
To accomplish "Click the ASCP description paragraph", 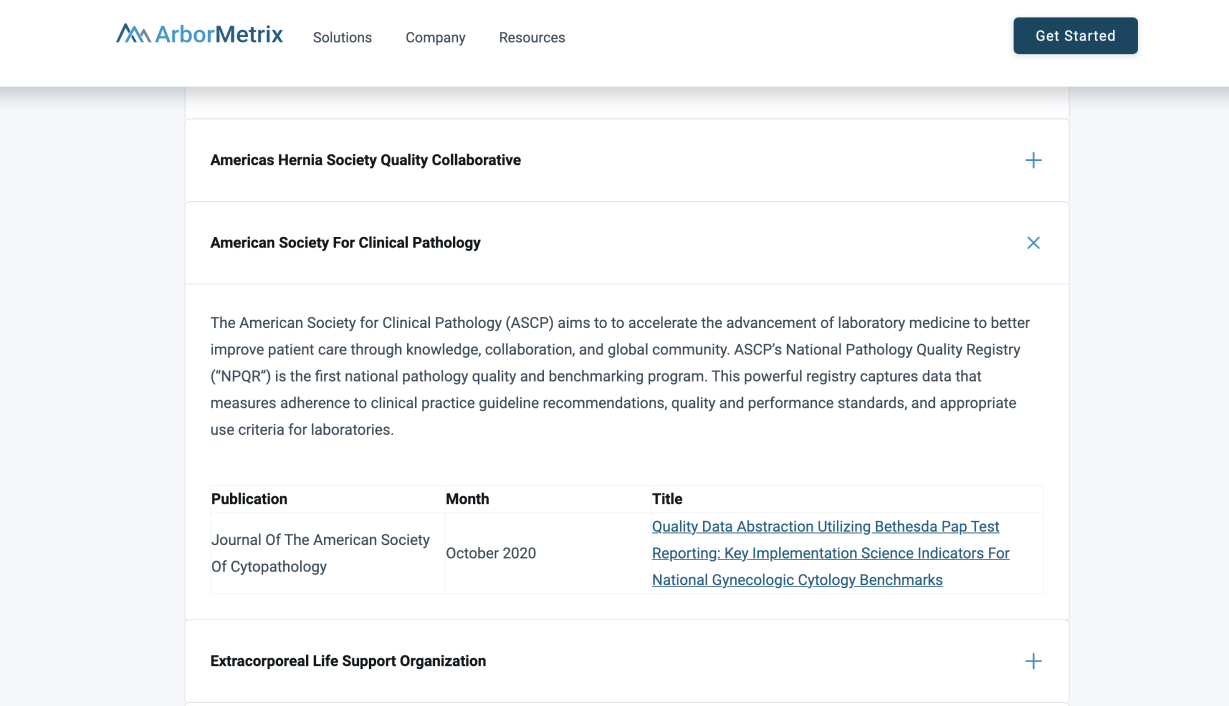I will (x=620, y=376).
